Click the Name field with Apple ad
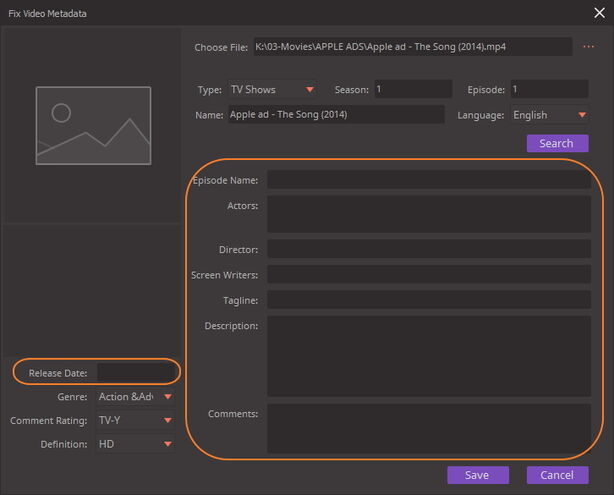Screen dimensions: 614x495 point(336,114)
